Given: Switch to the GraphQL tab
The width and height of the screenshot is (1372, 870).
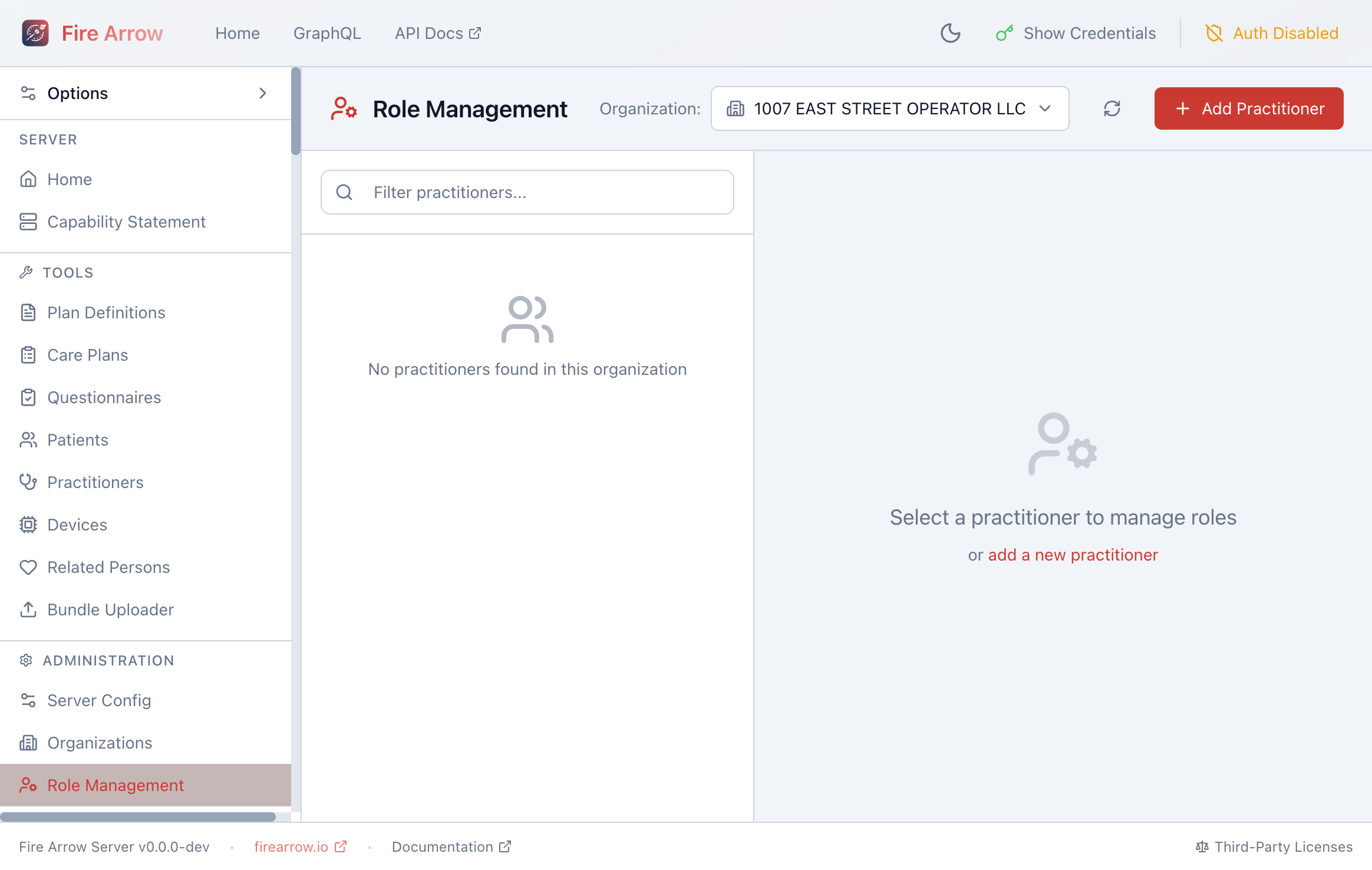Looking at the screenshot, I should pyautogui.click(x=327, y=33).
